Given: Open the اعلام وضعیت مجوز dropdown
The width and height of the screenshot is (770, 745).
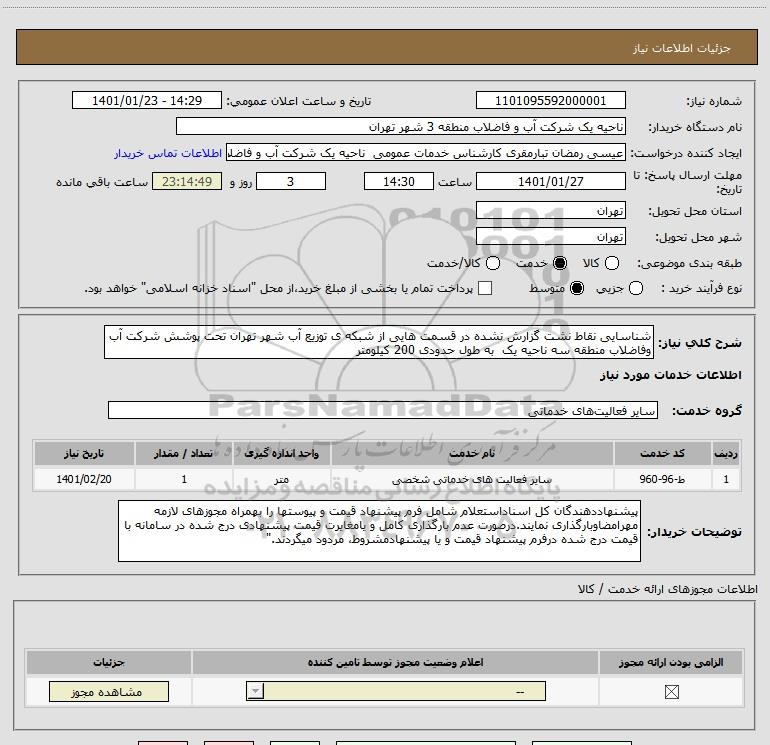Looking at the screenshot, I should click(x=396, y=691).
